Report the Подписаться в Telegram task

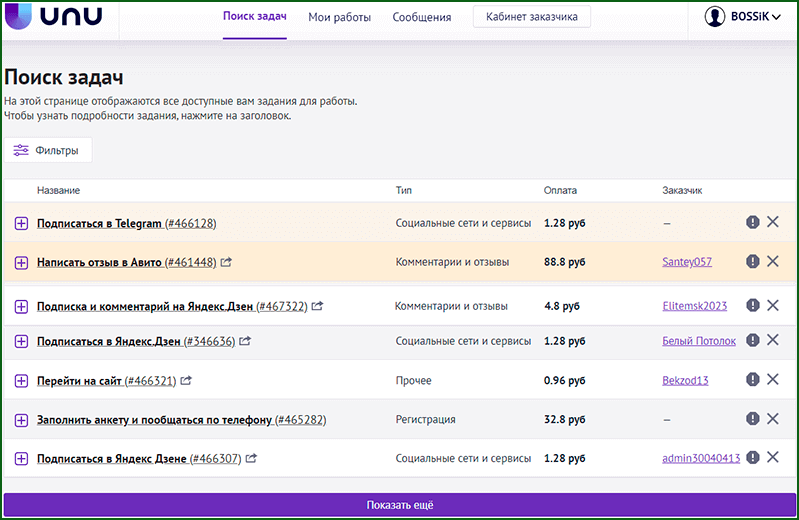(753, 222)
